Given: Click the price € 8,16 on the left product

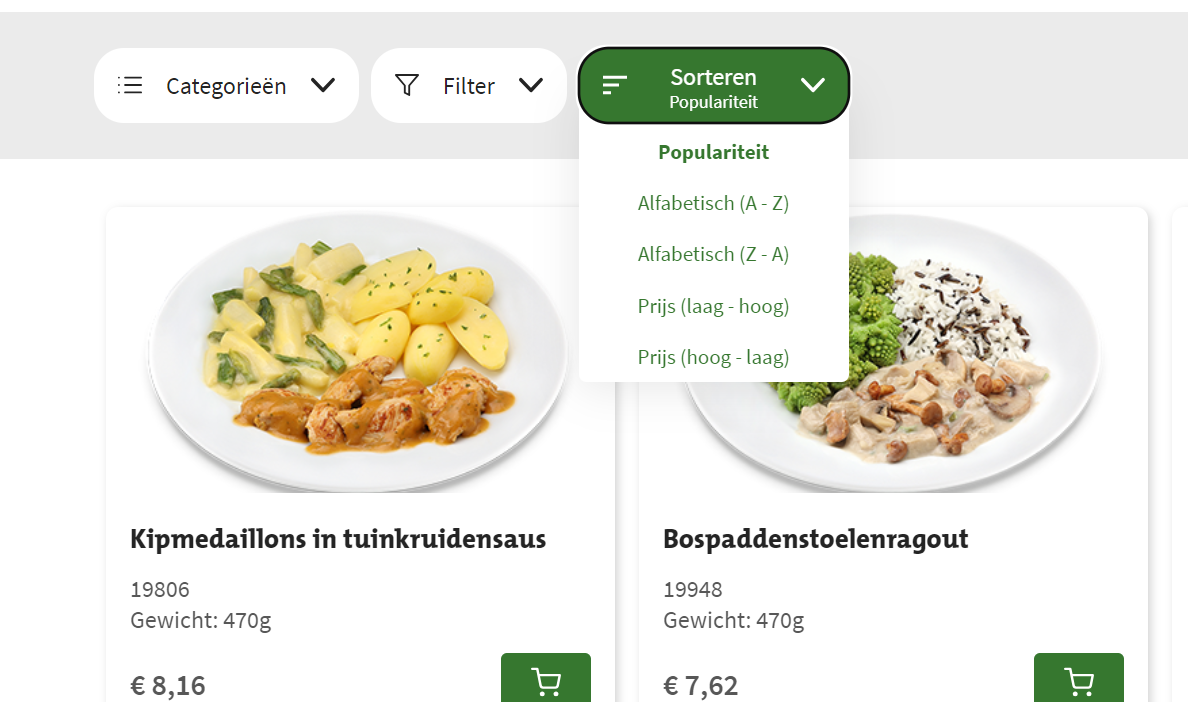Looking at the screenshot, I should point(167,685).
